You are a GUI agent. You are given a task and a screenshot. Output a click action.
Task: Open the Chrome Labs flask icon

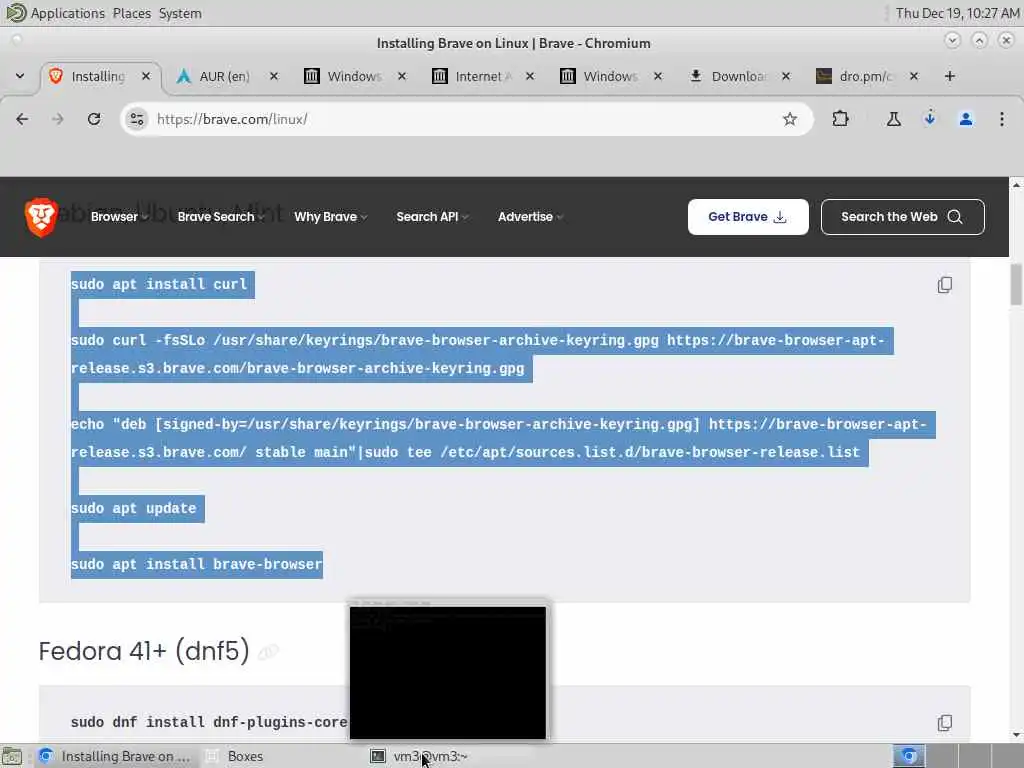(x=893, y=119)
